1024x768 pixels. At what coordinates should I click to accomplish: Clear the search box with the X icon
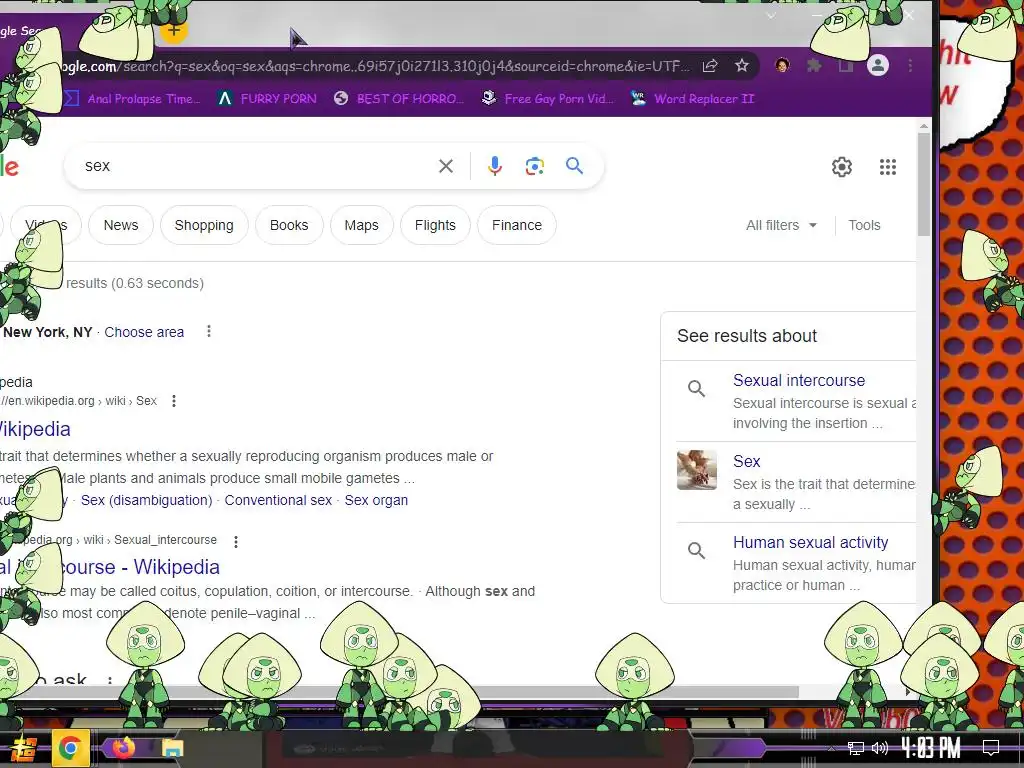(x=446, y=167)
